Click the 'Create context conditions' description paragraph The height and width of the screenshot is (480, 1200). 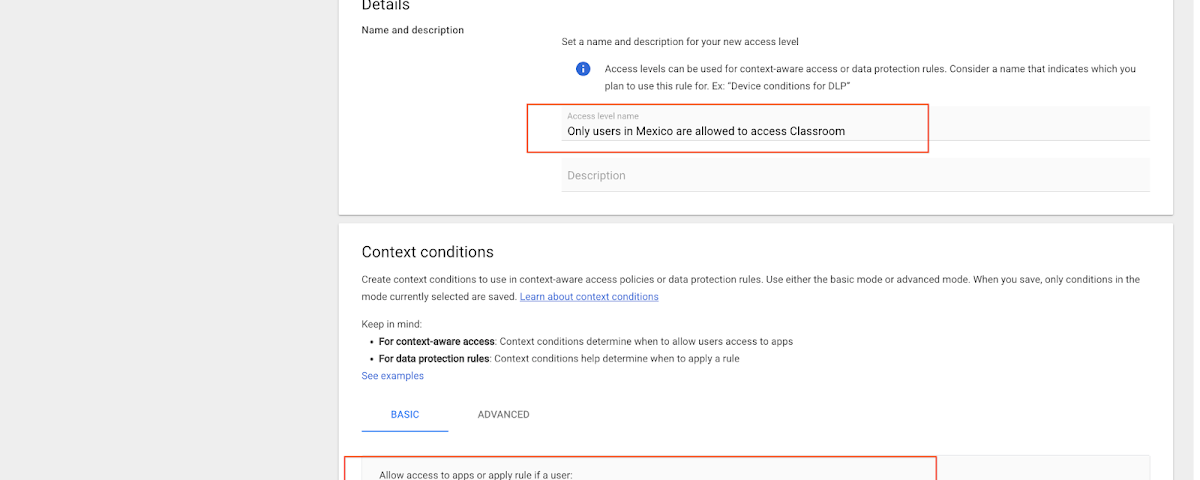751,288
